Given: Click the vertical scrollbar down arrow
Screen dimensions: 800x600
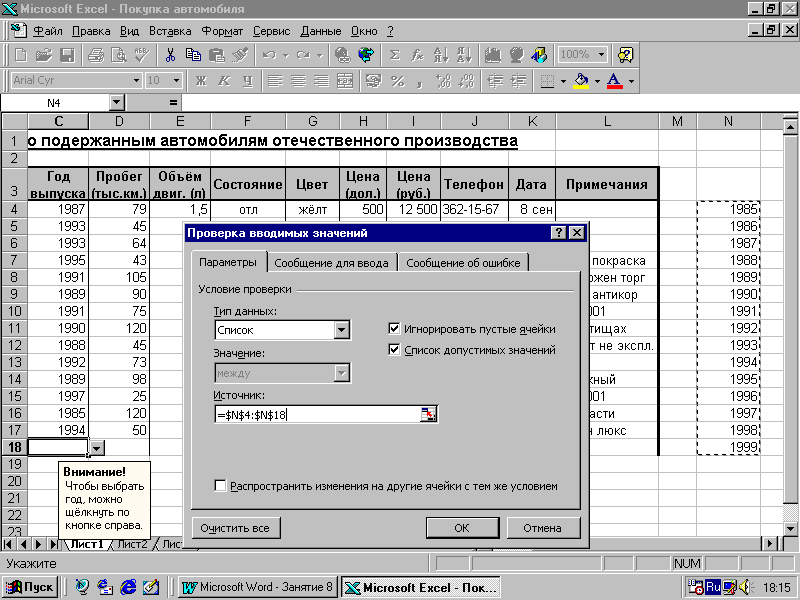Looking at the screenshot, I should [x=790, y=528].
